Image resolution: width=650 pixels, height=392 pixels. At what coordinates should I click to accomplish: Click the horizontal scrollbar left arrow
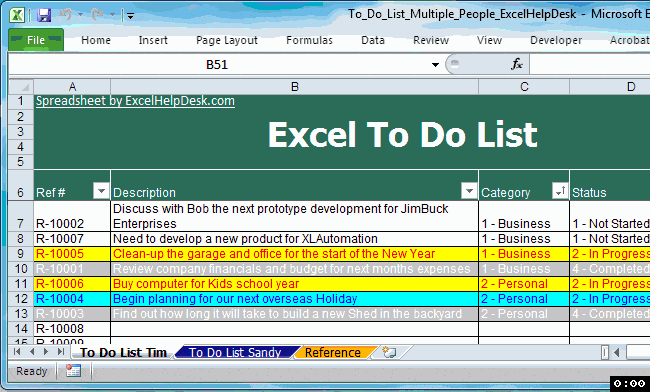(617, 353)
